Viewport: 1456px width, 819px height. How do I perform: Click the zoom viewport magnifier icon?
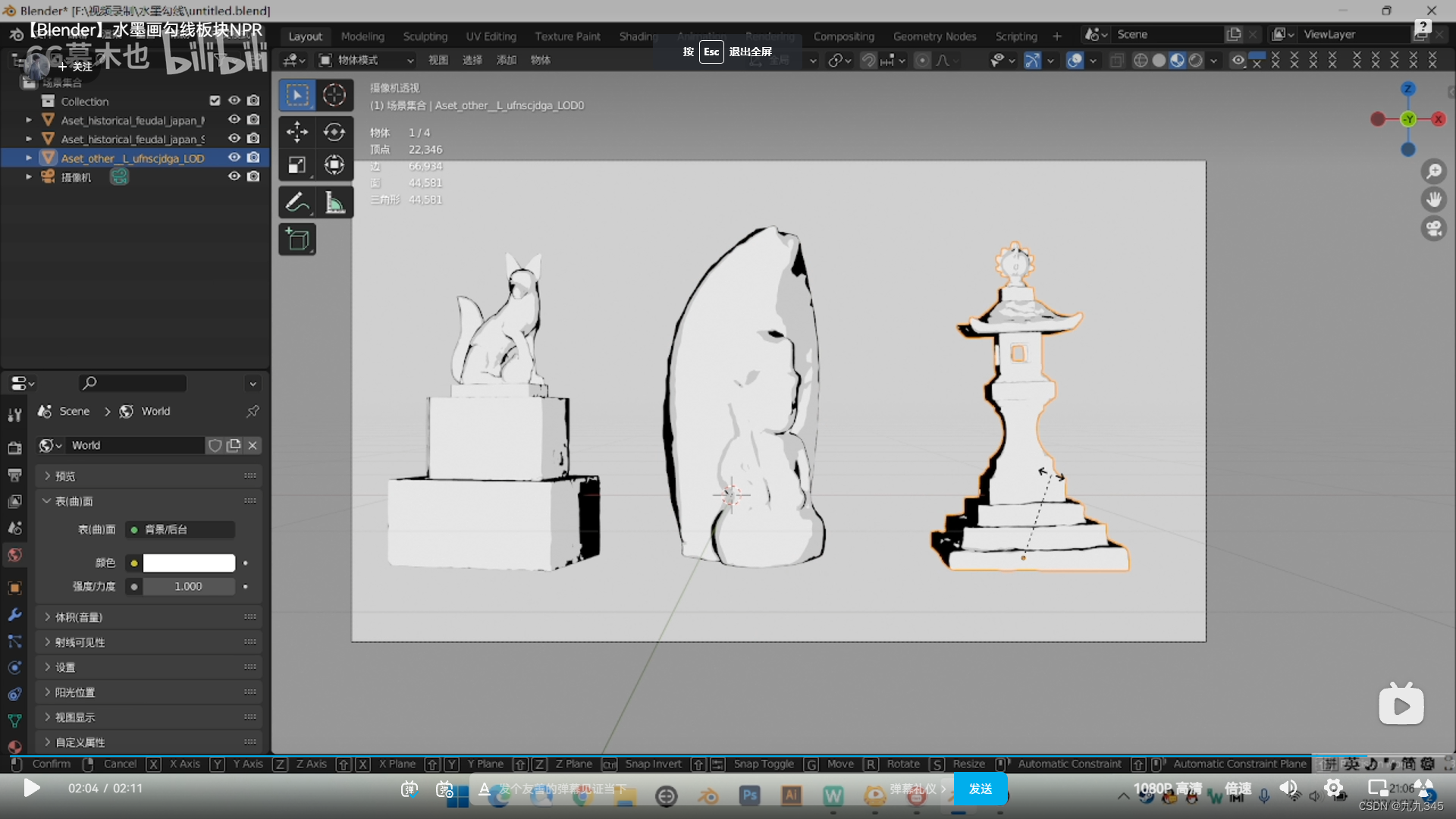click(x=1433, y=172)
